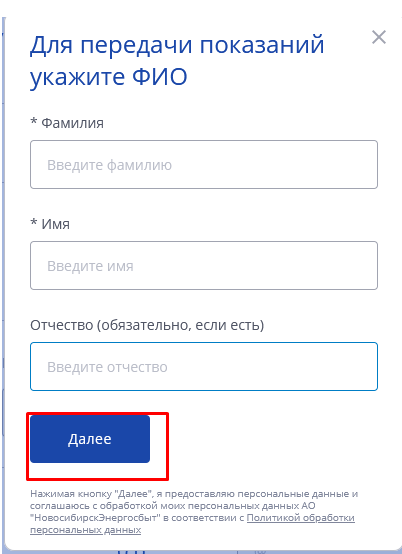
Task: Focus the Фамилия input field
Action: 204,165
